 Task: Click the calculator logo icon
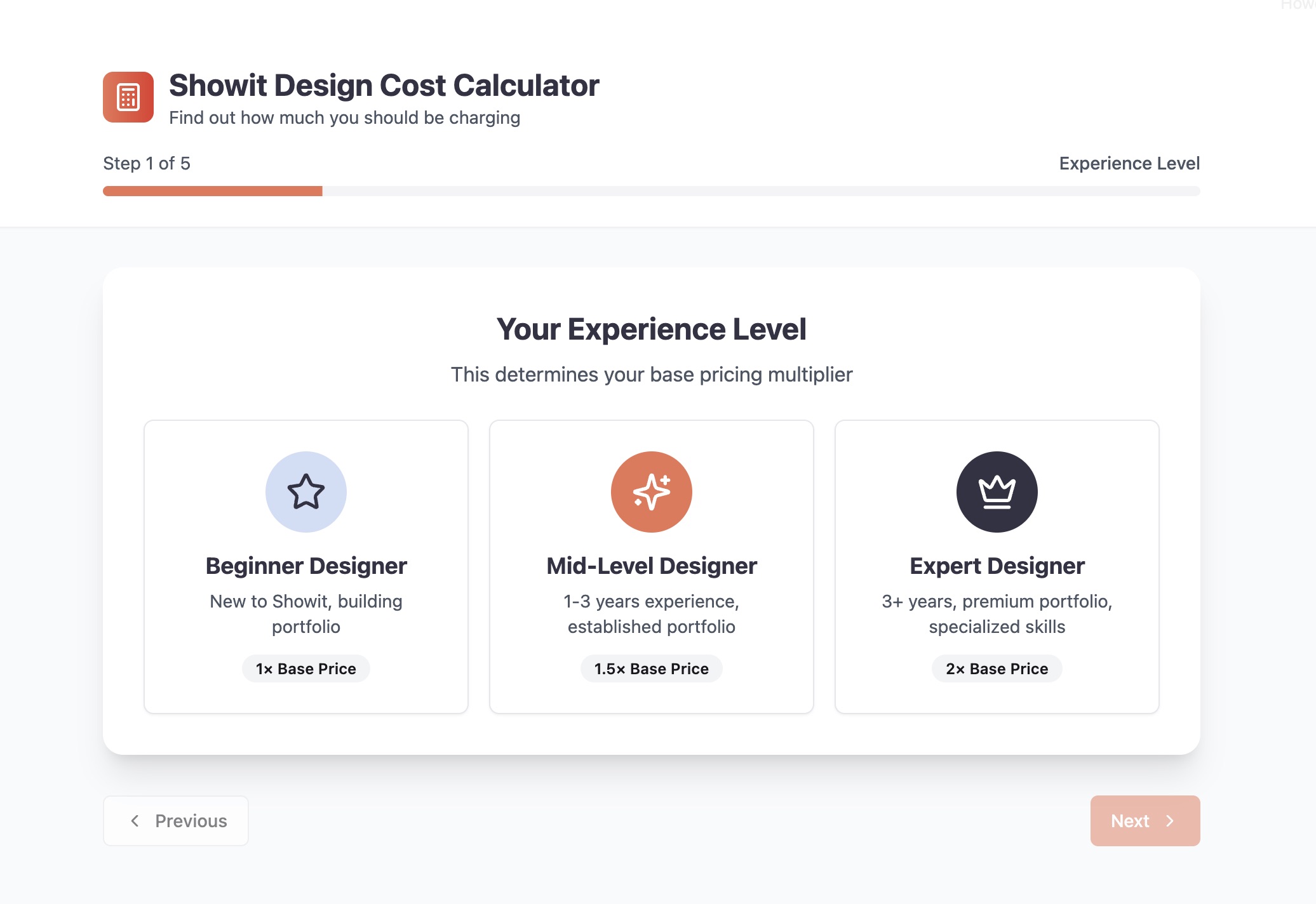128,97
